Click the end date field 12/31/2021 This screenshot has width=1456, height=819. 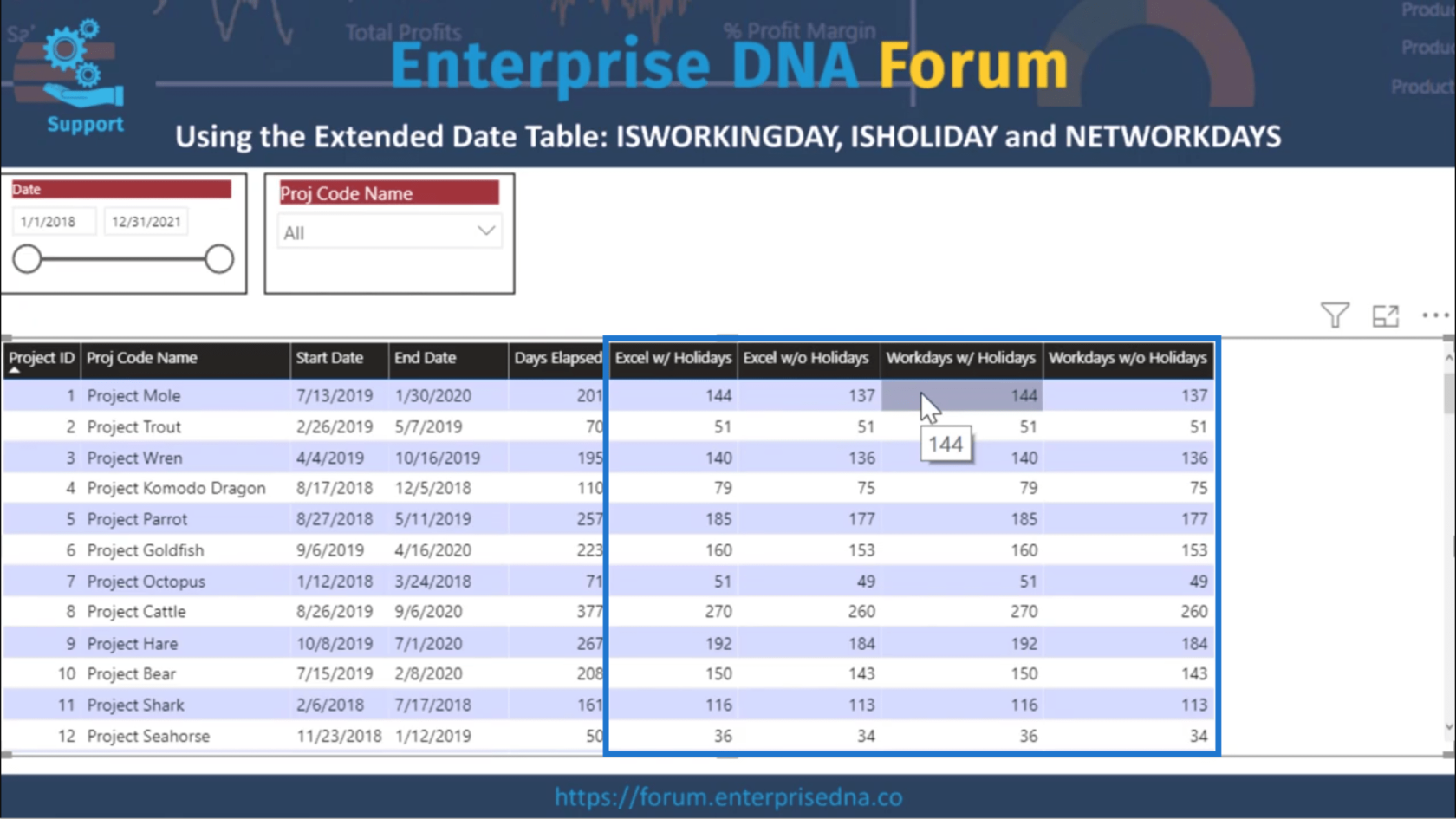coord(146,222)
